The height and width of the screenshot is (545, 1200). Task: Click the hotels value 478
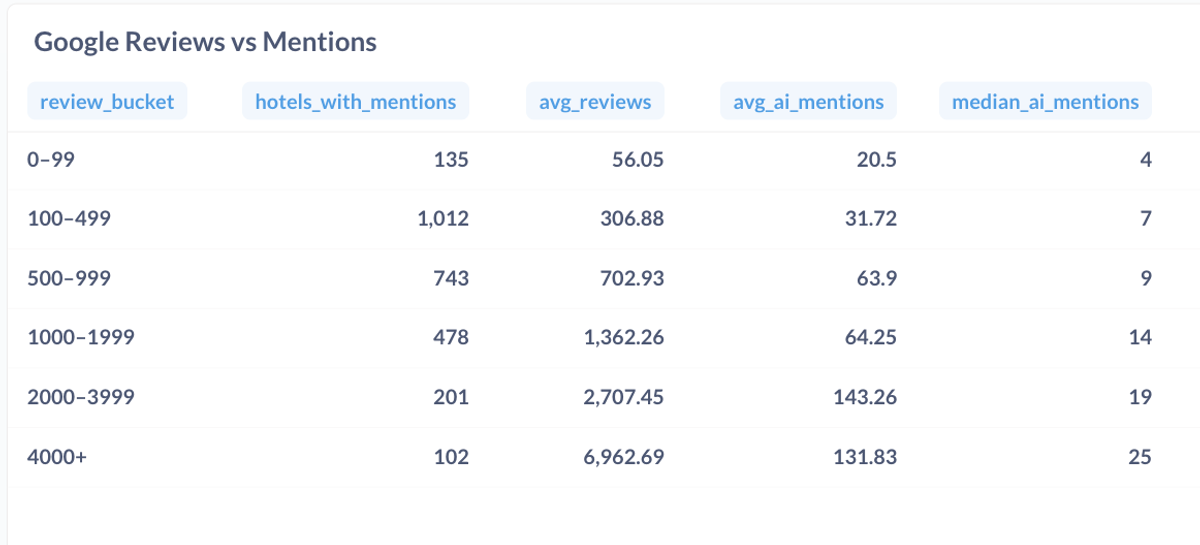(x=451, y=337)
